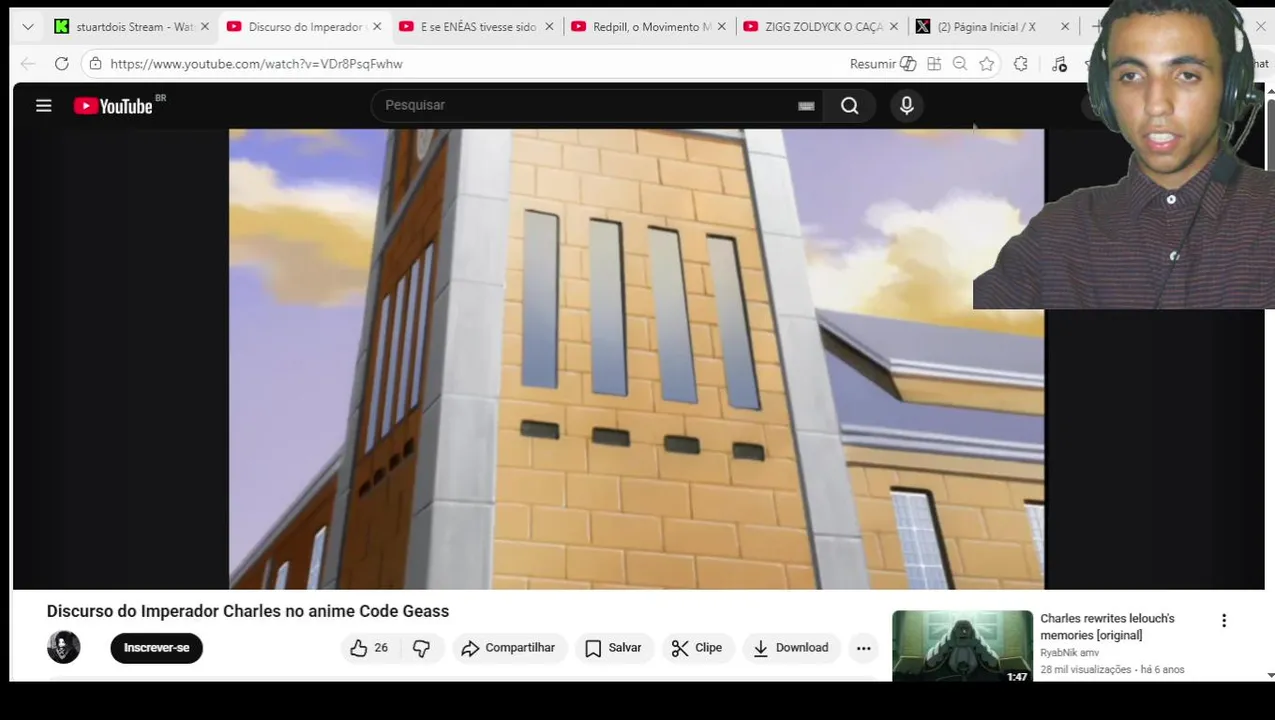Close the ZIGG ZOLDYCK tab

click(893, 27)
